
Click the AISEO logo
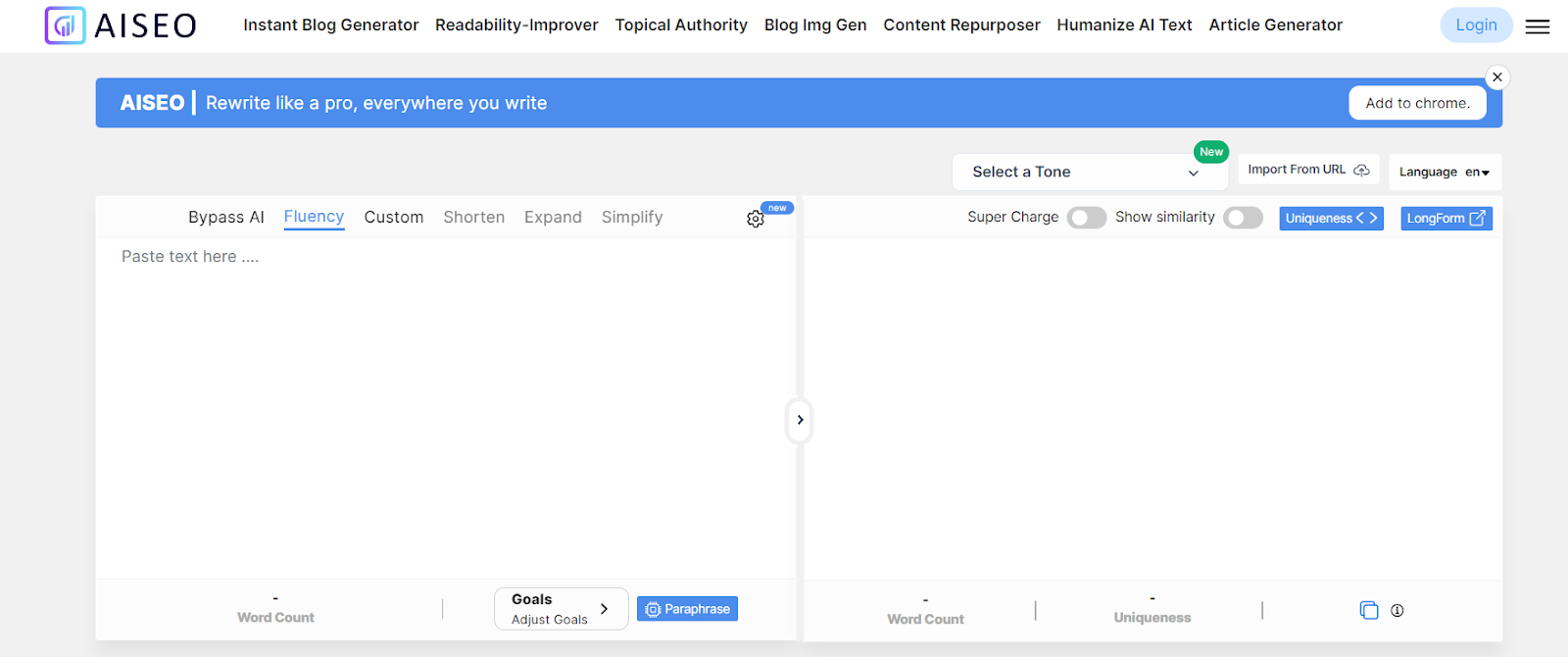[x=121, y=25]
